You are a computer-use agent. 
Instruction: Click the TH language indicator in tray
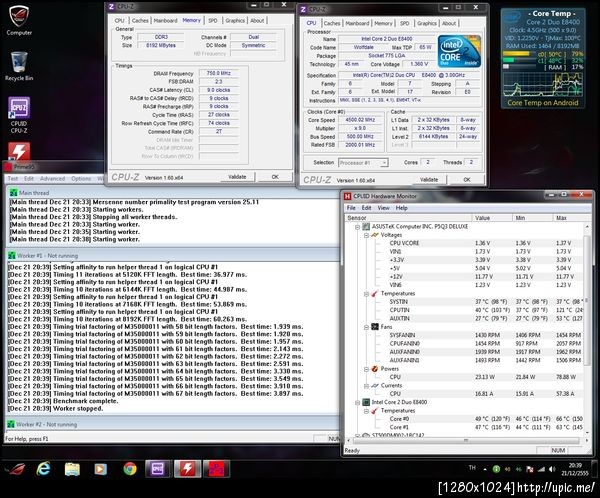point(472,468)
